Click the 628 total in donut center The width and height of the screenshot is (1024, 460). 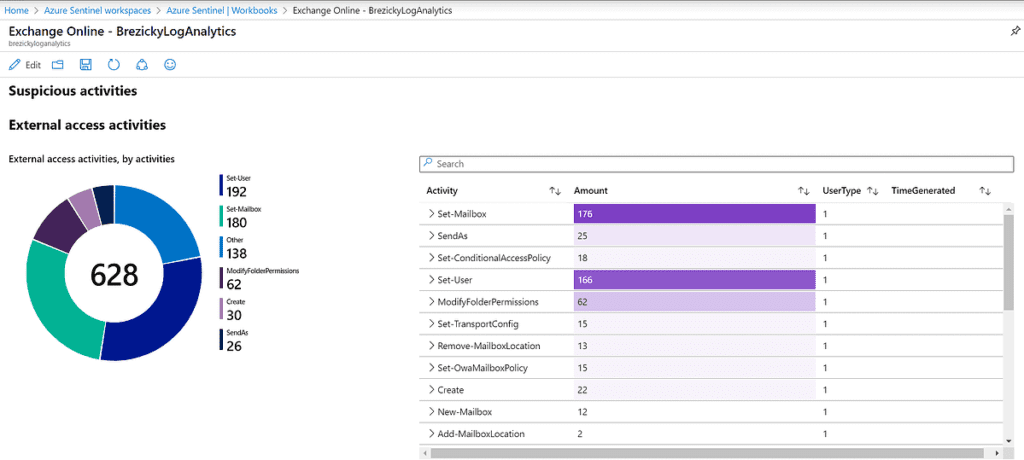pos(114,274)
